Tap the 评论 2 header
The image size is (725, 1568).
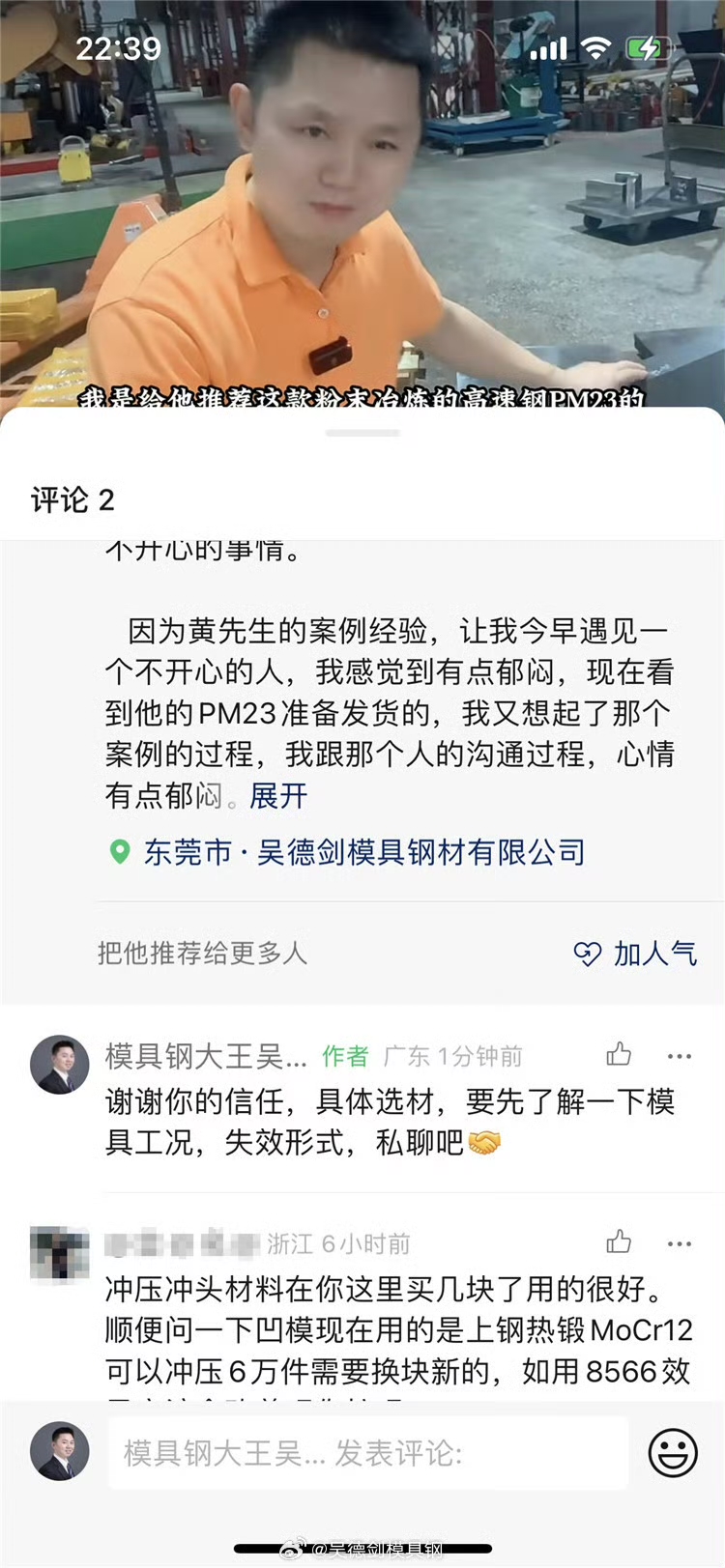[x=72, y=499]
